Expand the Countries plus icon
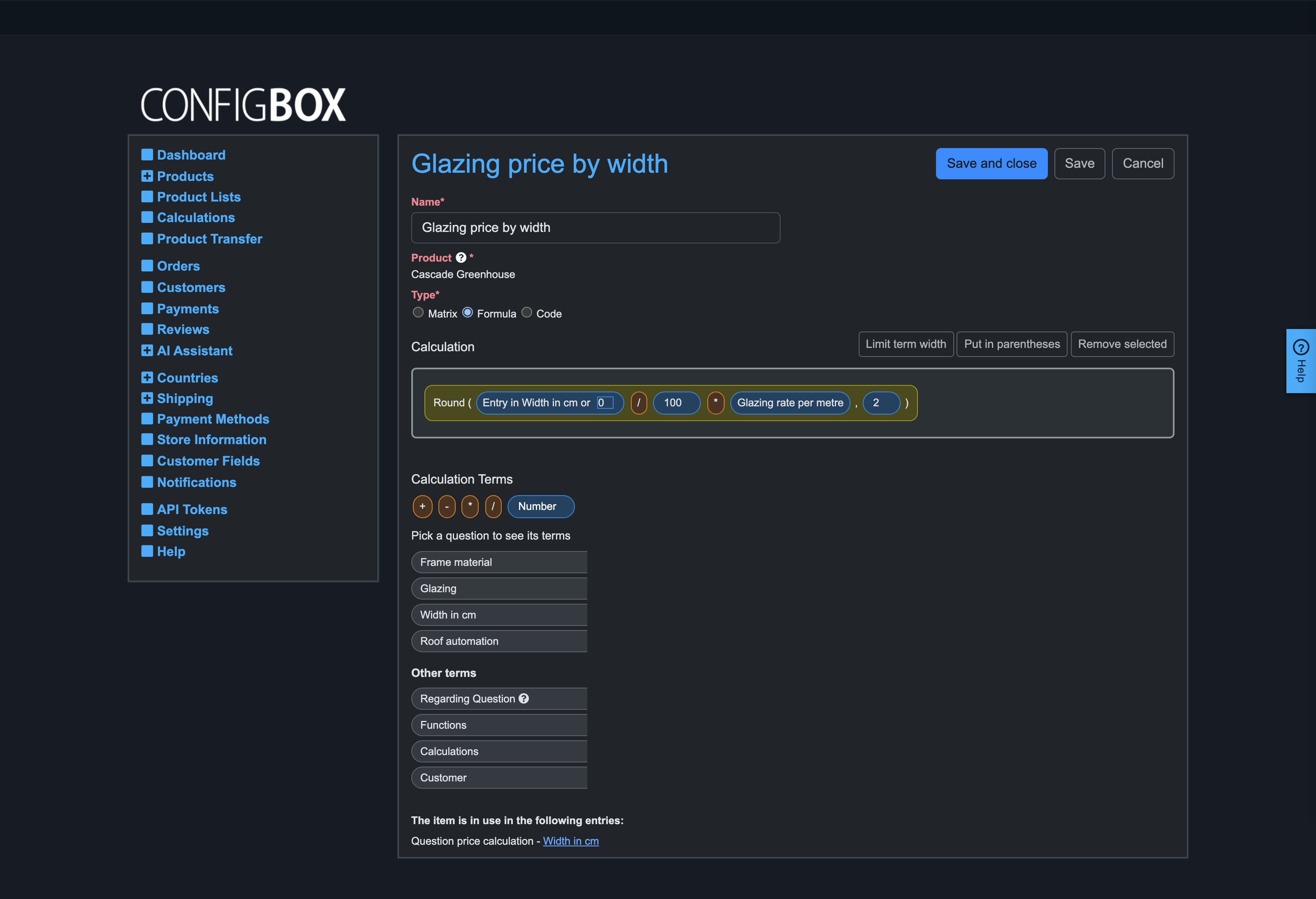This screenshot has height=899, width=1316. tap(147, 378)
